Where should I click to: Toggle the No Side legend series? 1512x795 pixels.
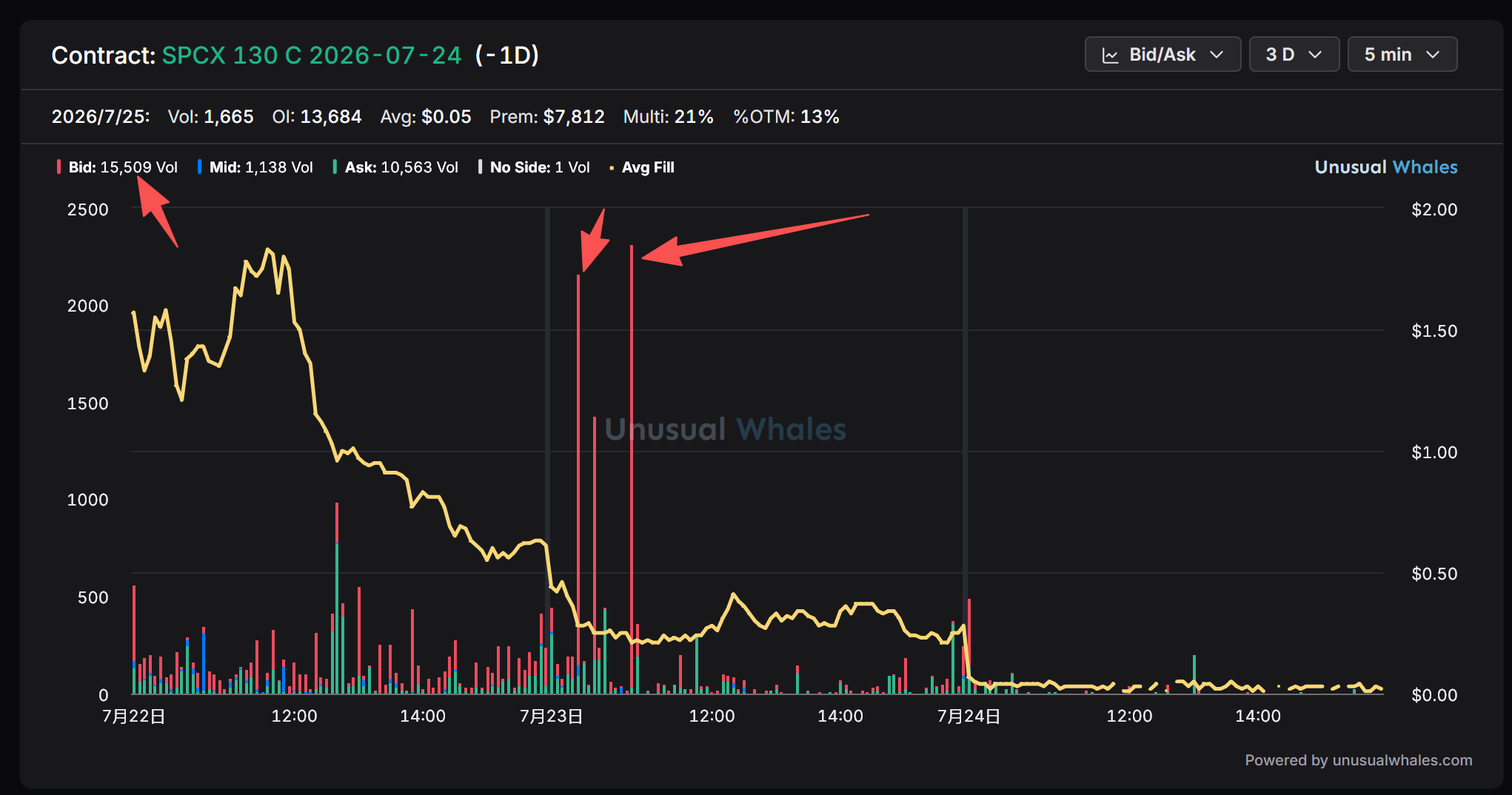click(534, 167)
